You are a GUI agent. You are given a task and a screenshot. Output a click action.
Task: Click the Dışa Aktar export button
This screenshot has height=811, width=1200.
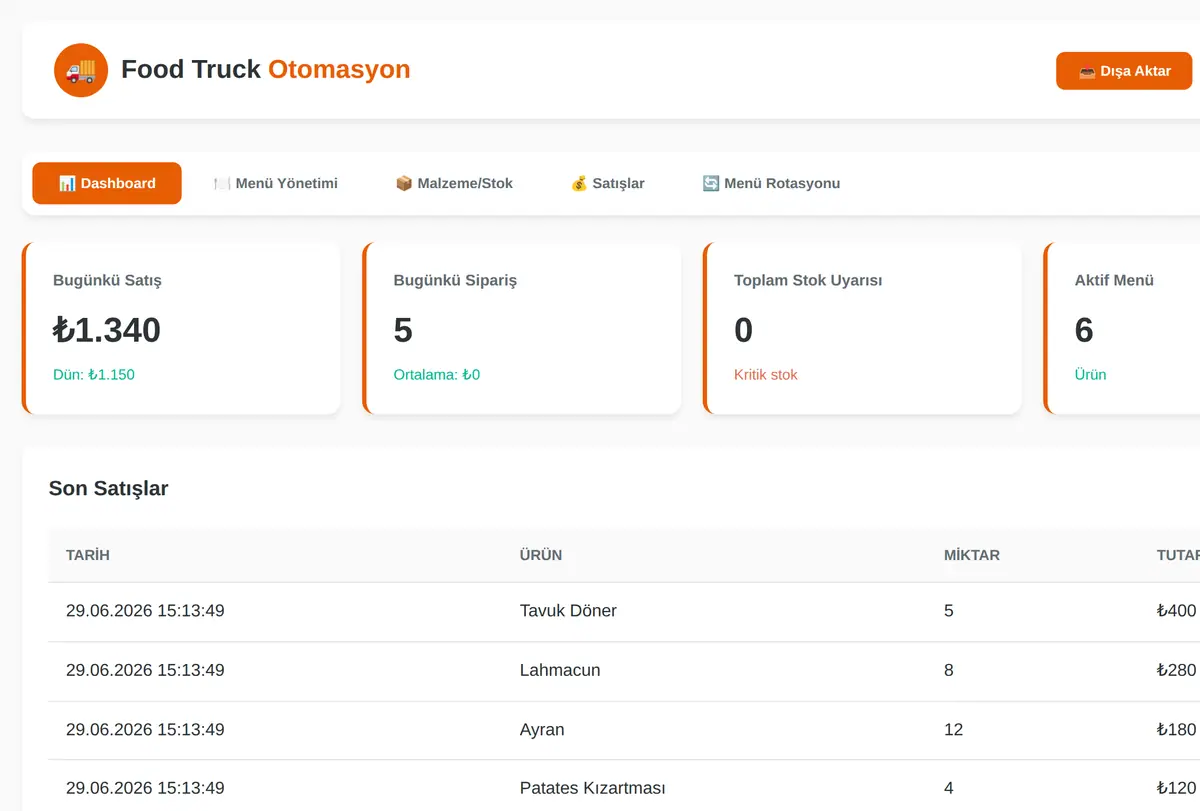click(x=1125, y=71)
